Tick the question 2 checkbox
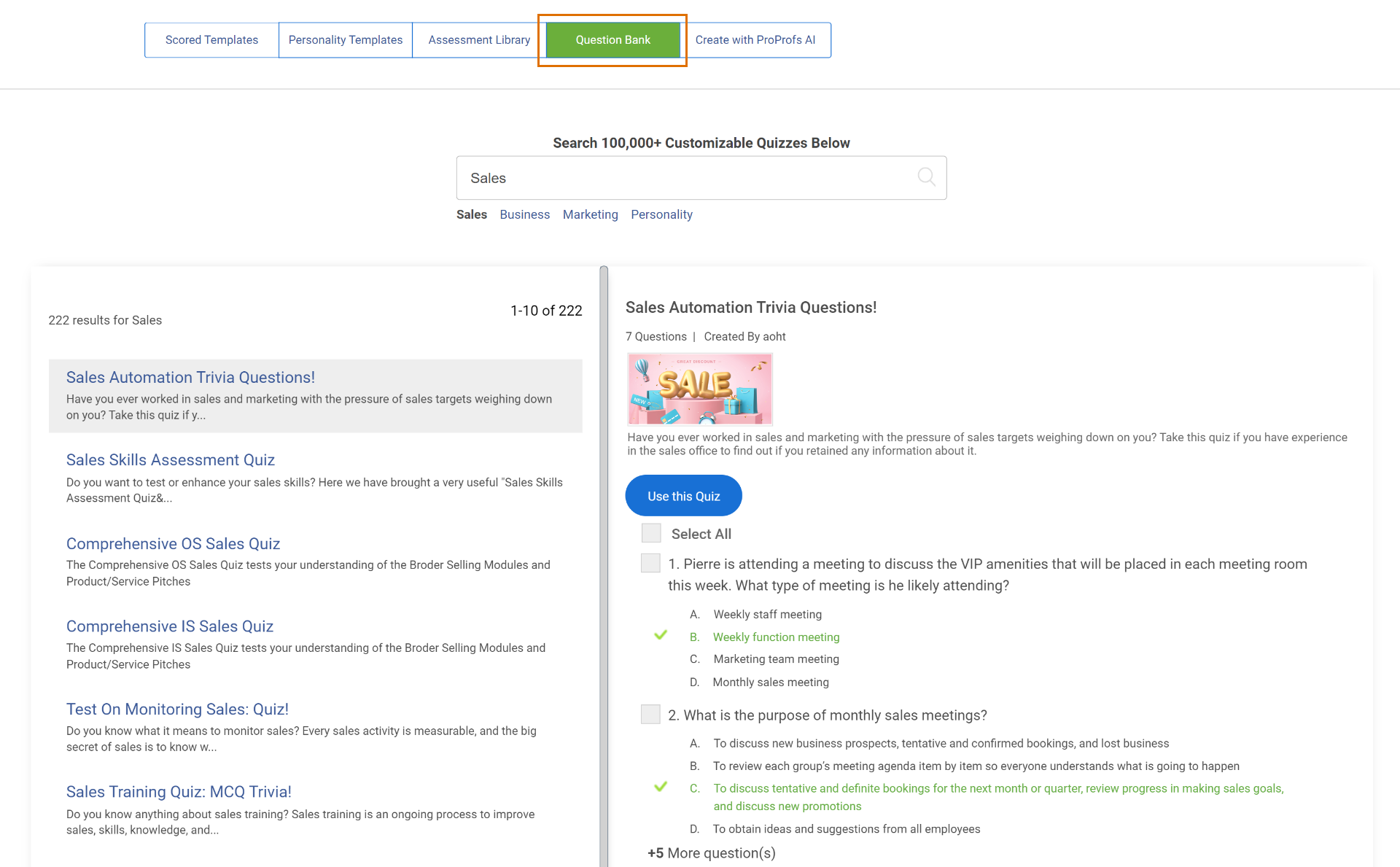 pyautogui.click(x=650, y=715)
